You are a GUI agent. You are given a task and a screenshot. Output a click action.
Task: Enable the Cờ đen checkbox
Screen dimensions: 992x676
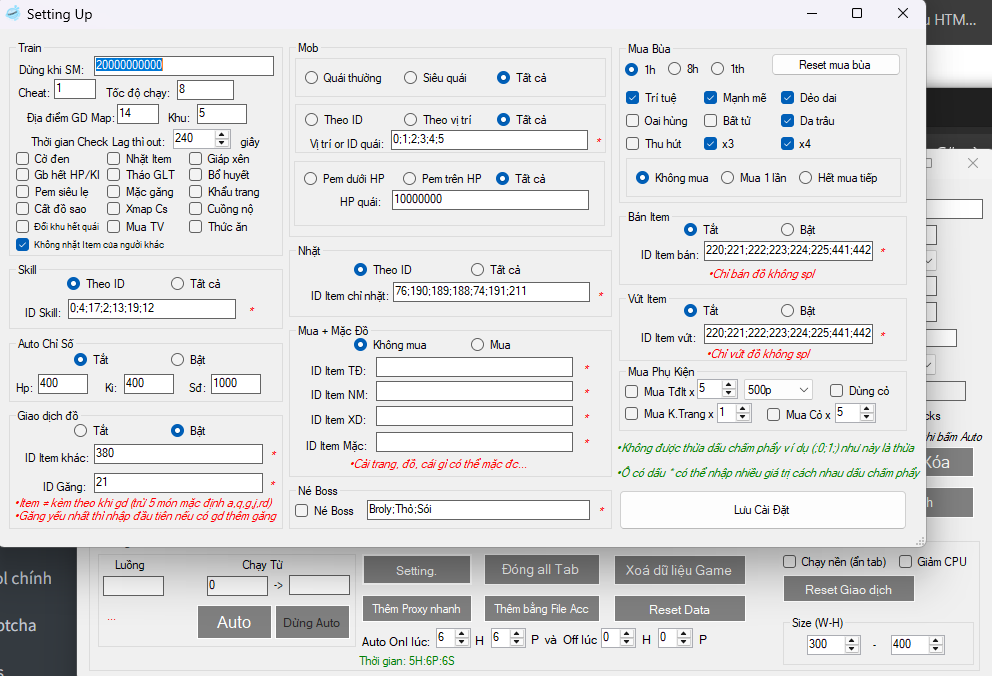(x=23, y=159)
